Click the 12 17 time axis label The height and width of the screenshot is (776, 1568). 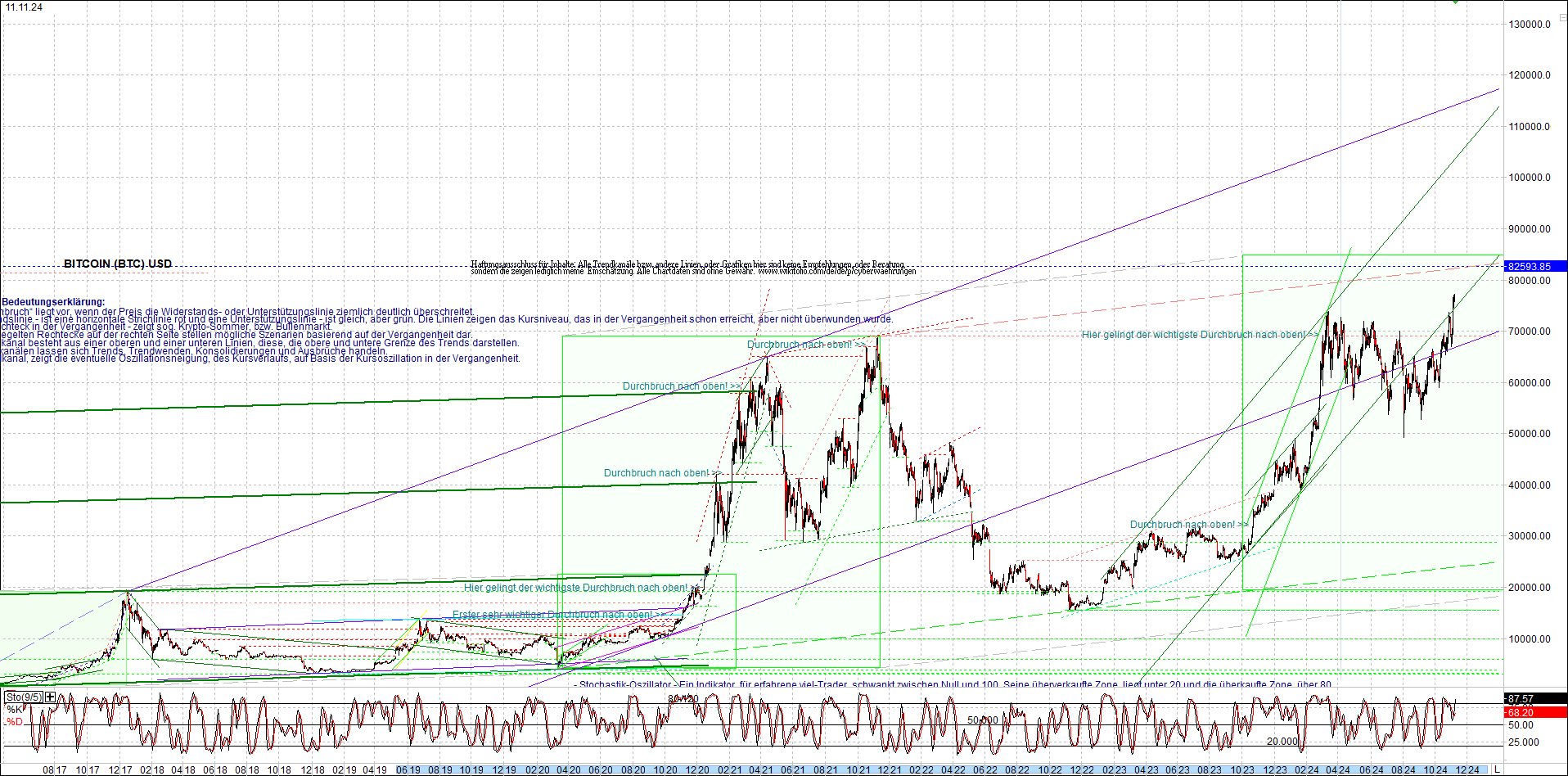click(120, 770)
